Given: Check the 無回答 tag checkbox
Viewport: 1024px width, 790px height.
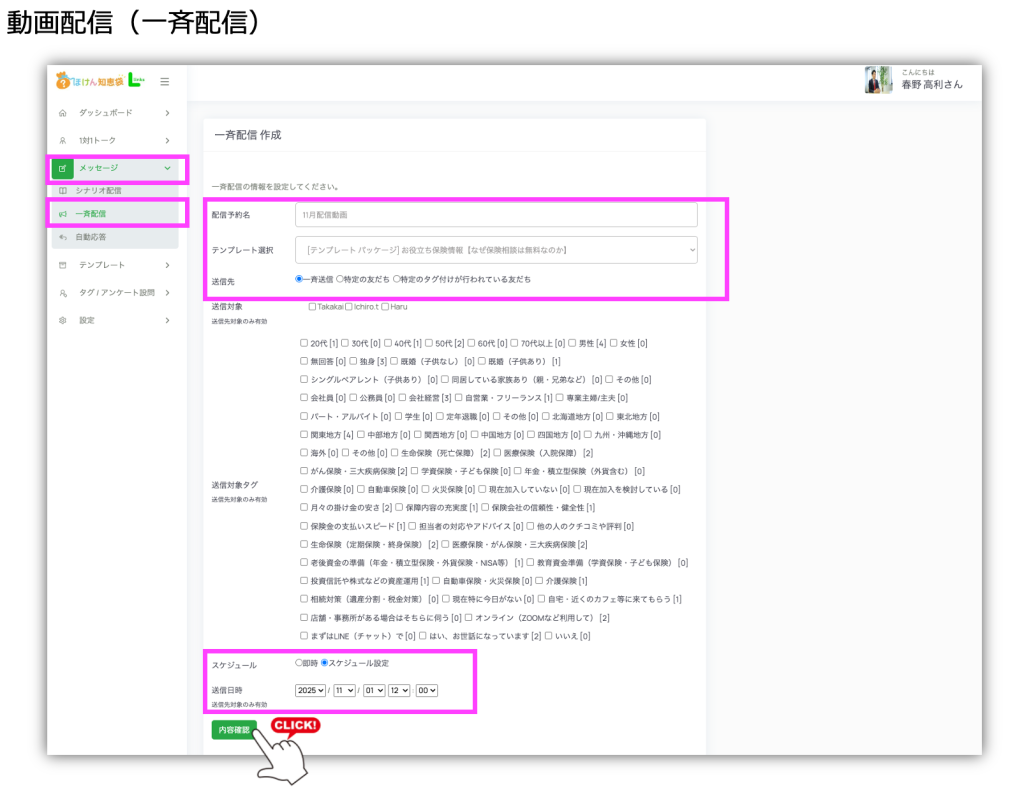Looking at the screenshot, I should click(x=304, y=361).
